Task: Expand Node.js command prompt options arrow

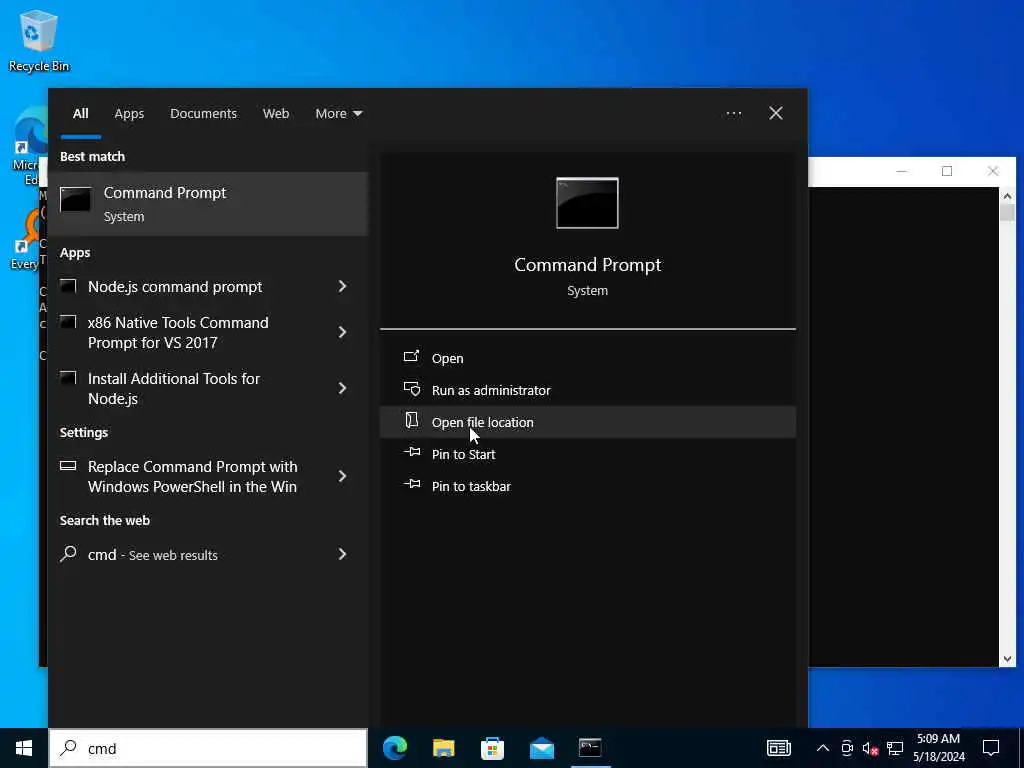Action: [342, 286]
